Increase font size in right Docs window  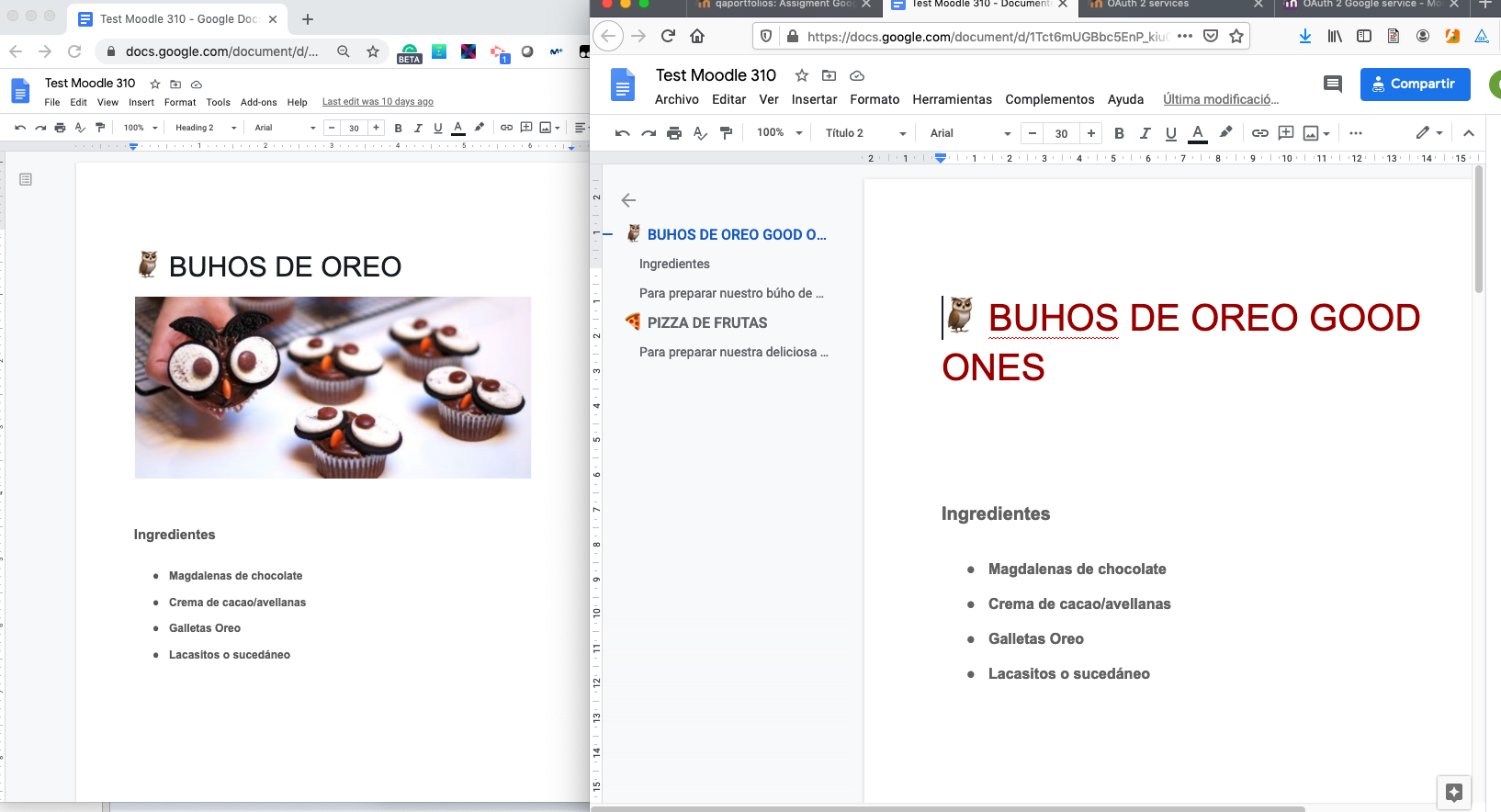[1091, 133]
